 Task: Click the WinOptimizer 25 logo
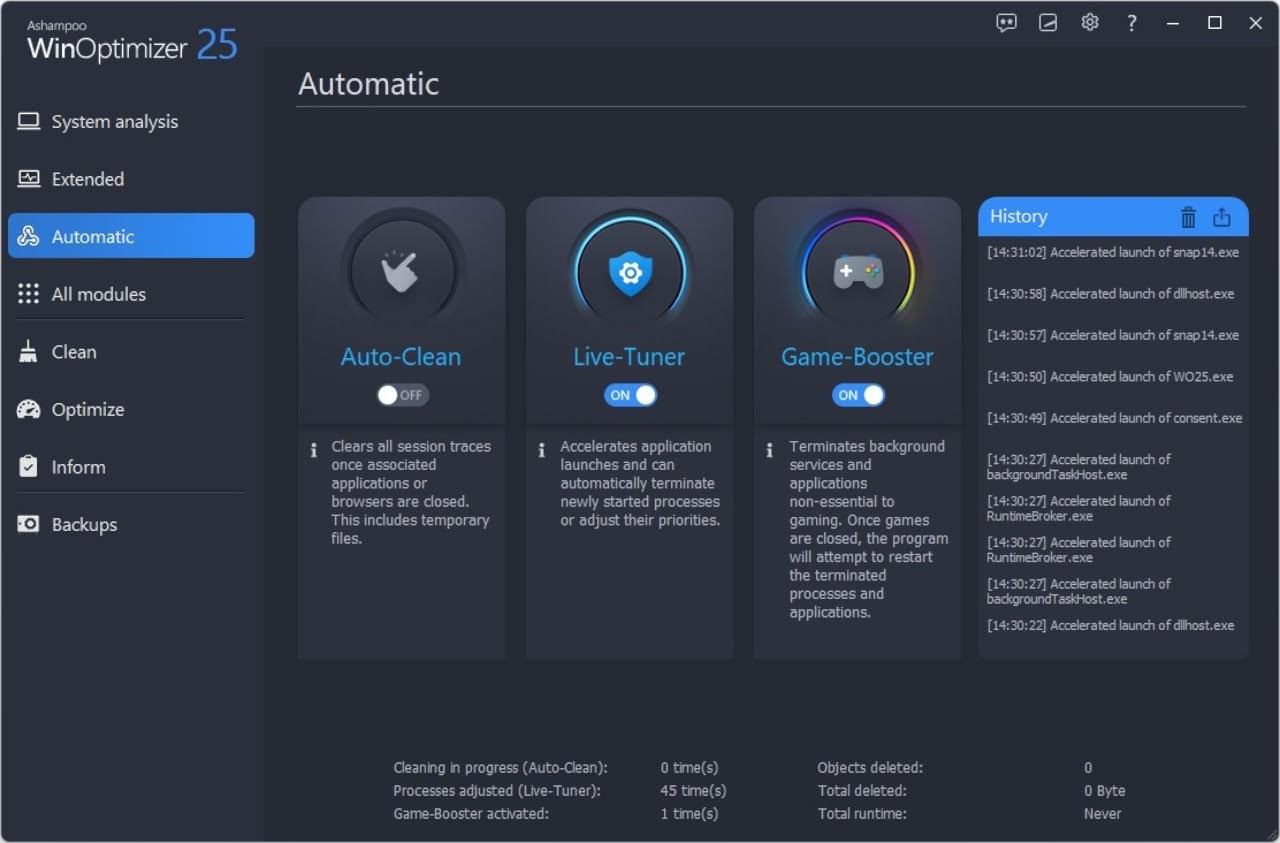click(132, 41)
